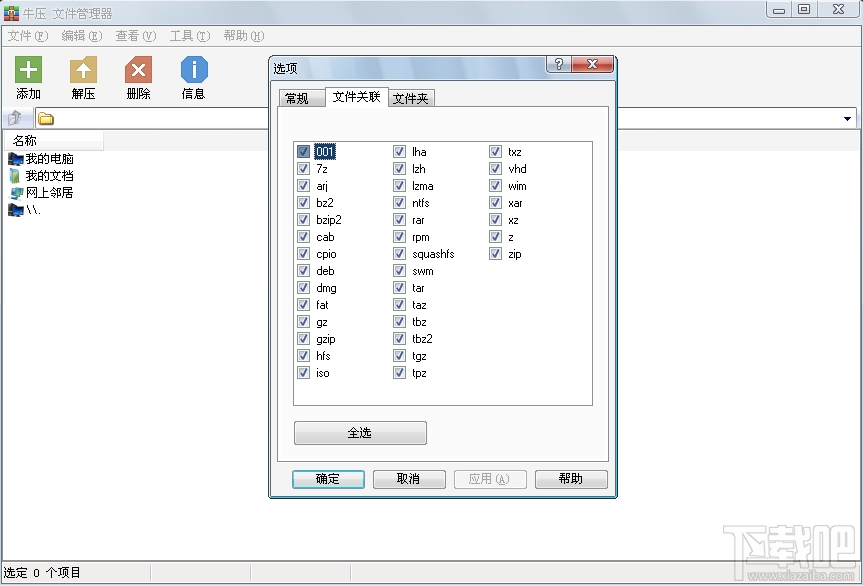Toggle the squashfs checkbox
Screen dimensions: 863x586
(x=400, y=254)
